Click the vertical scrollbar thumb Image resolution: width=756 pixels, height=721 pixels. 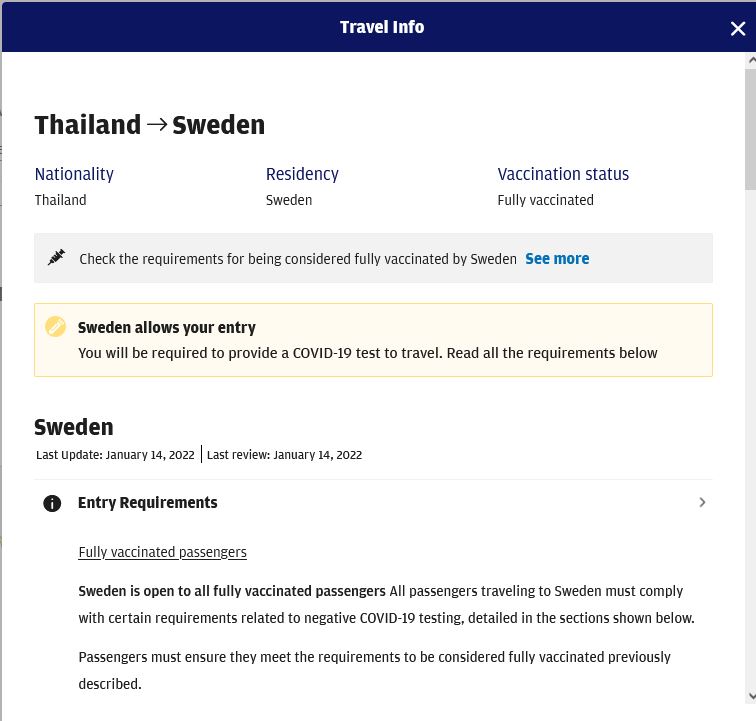point(750,130)
